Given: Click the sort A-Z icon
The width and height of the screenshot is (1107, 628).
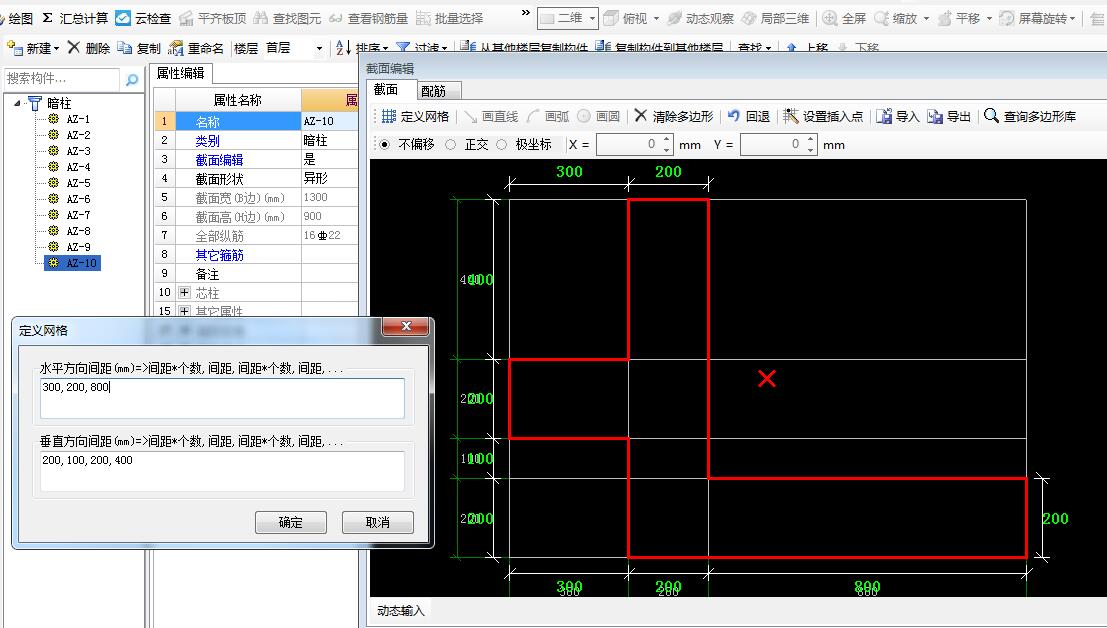Looking at the screenshot, I should pyautogui.click(x=342, y=48).
